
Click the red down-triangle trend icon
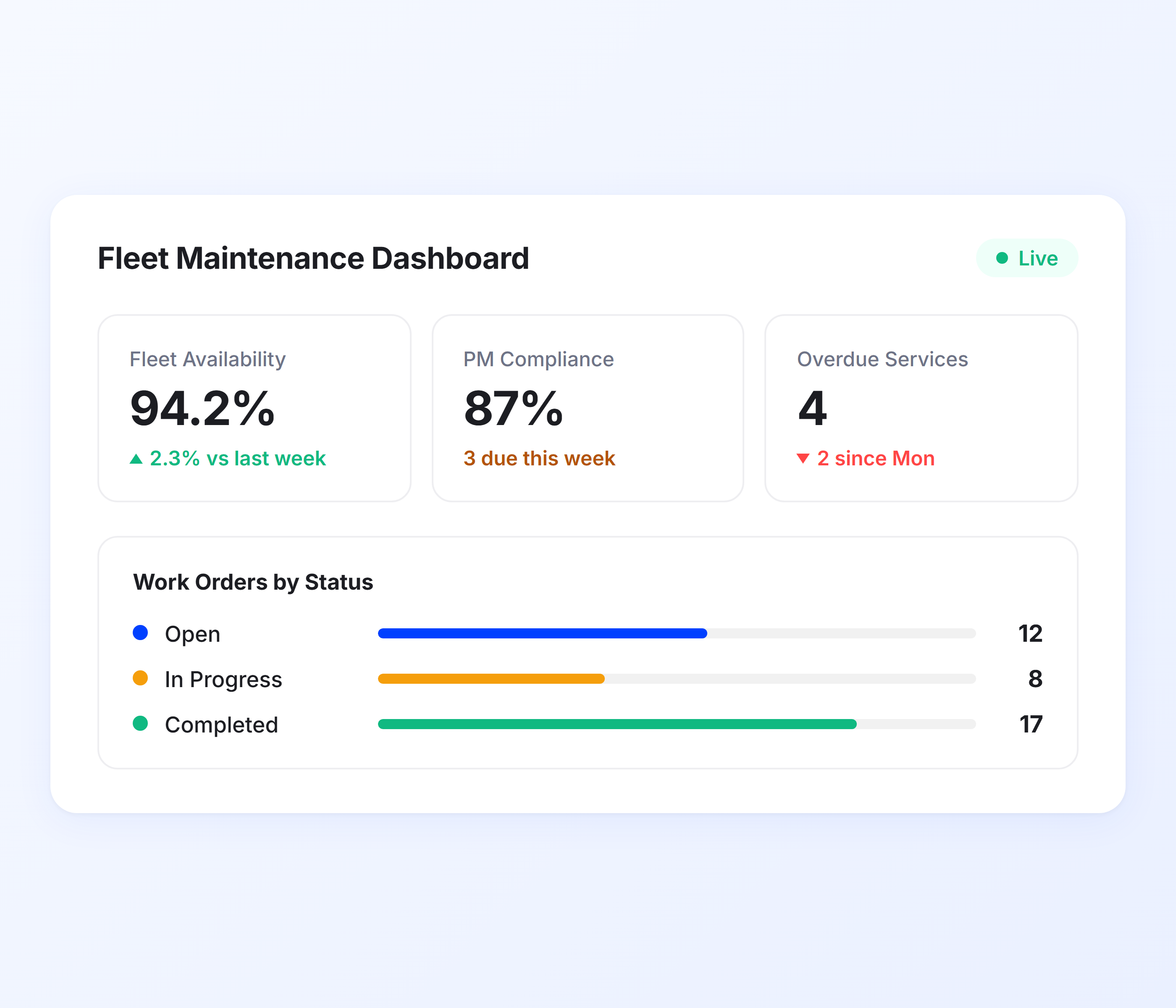point(803,459)
